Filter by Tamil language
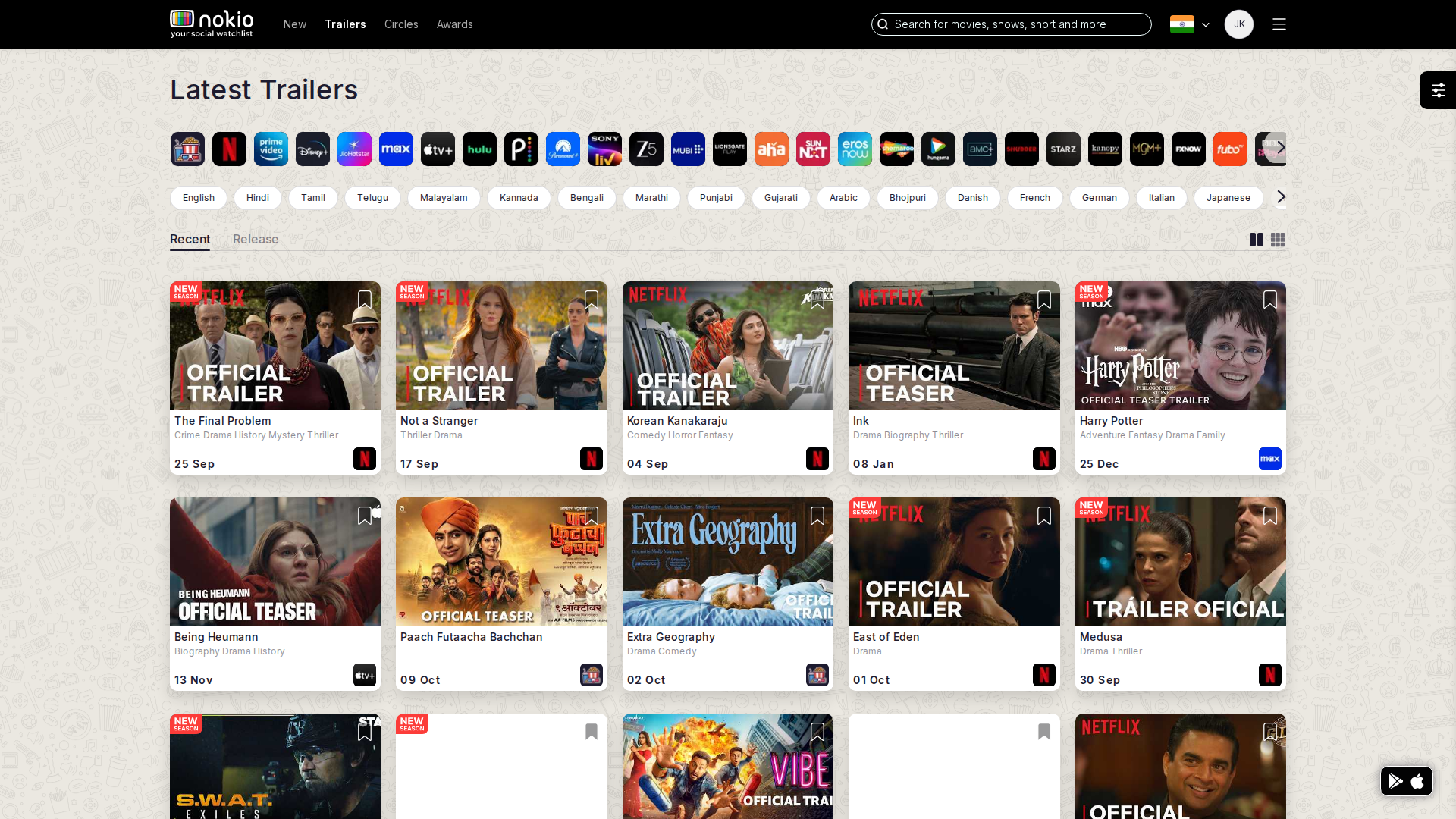Viewport: 1456px width, 819px height. click(313, 198)
